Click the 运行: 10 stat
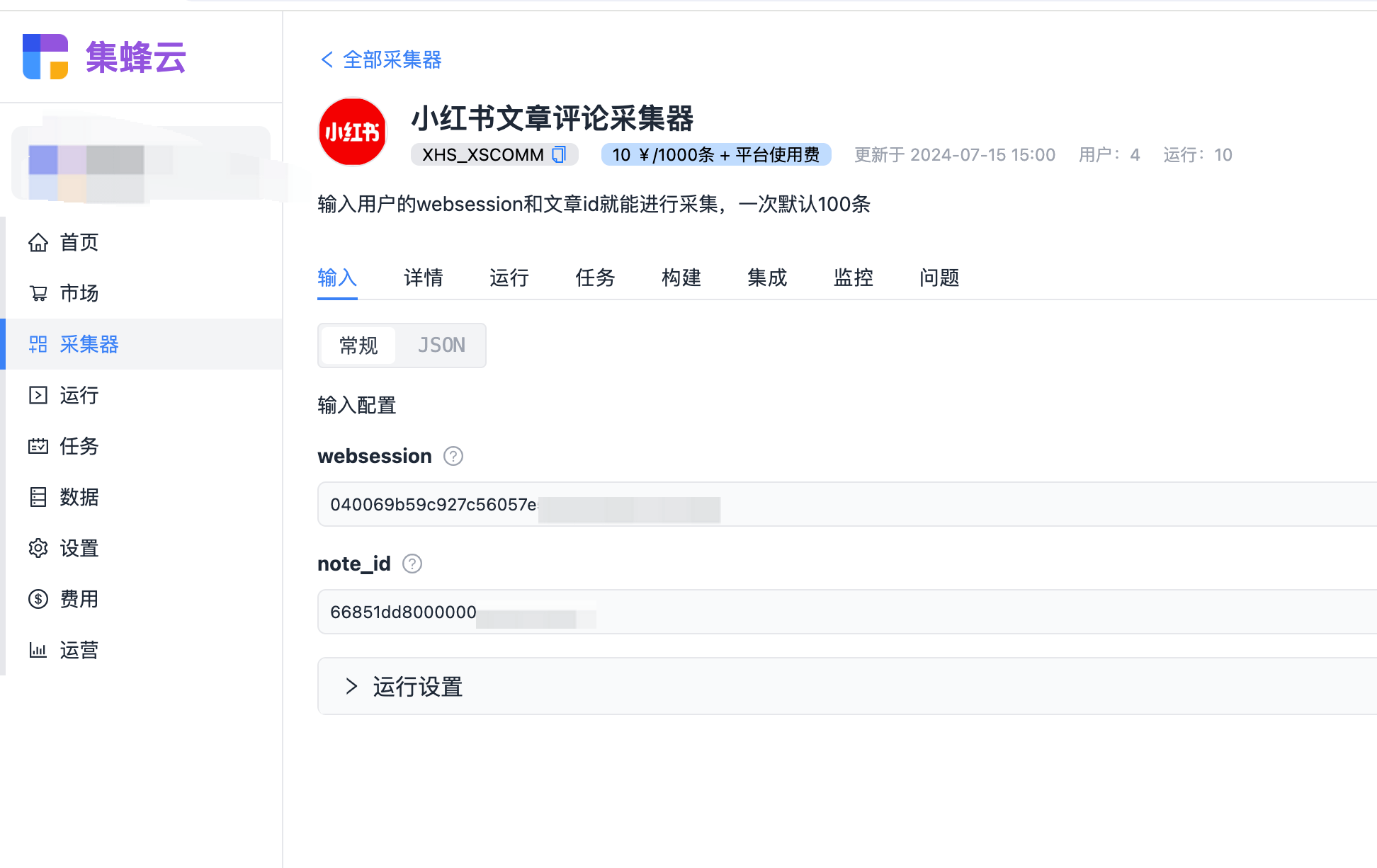1377x868 pixels. (x=1198, y=154)
